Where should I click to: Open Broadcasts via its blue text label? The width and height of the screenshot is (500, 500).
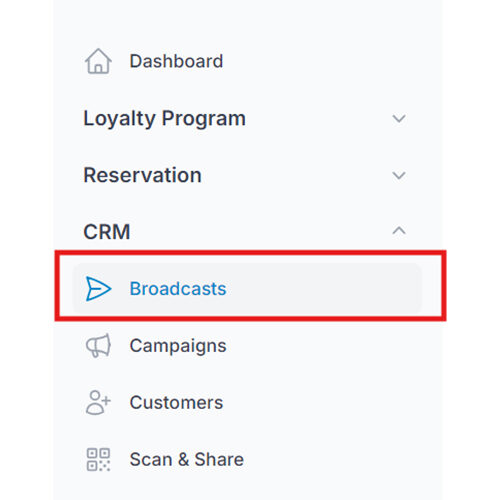click(178, 289)
